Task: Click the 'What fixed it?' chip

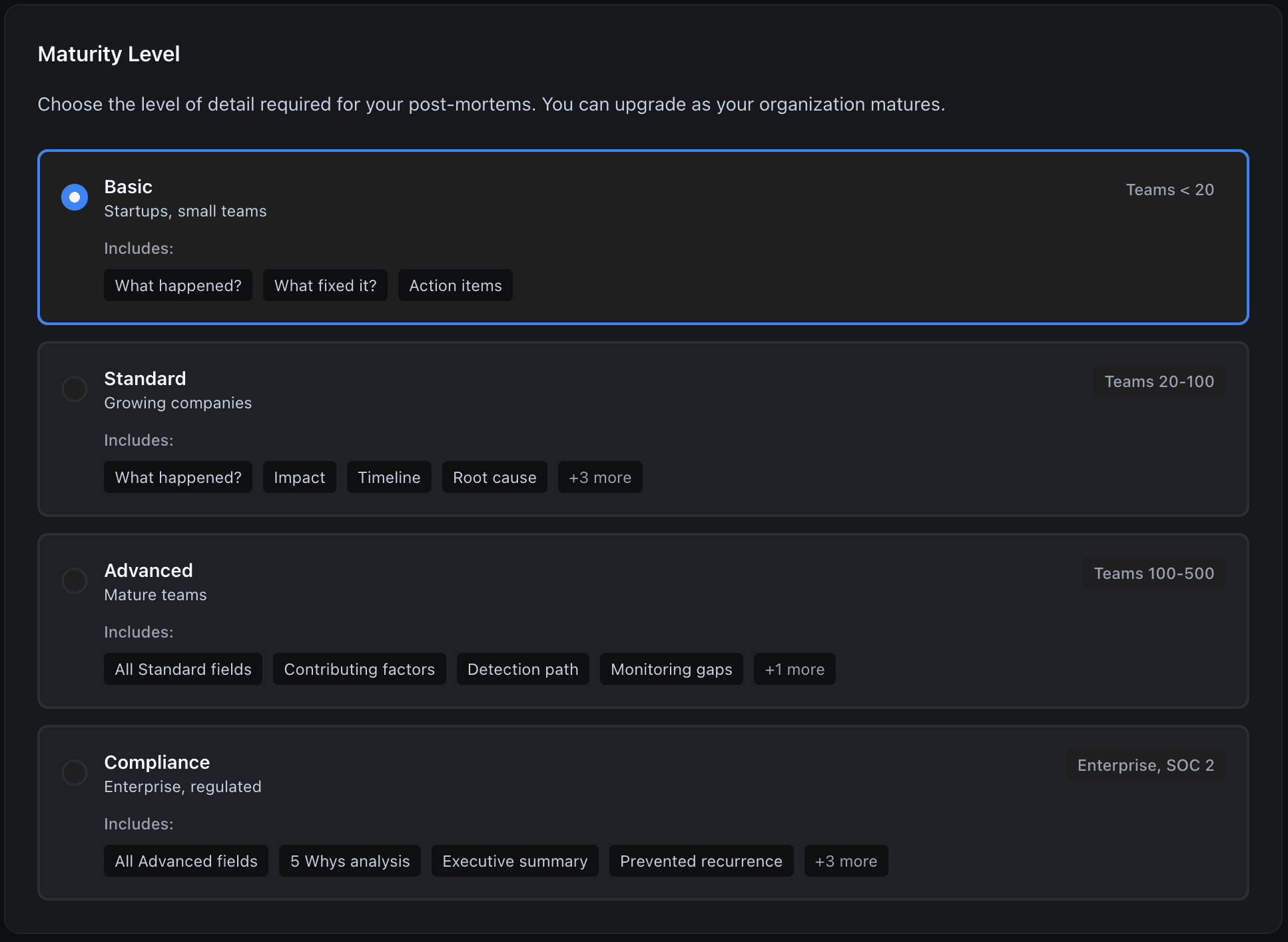Action: [x=325, y=286]
